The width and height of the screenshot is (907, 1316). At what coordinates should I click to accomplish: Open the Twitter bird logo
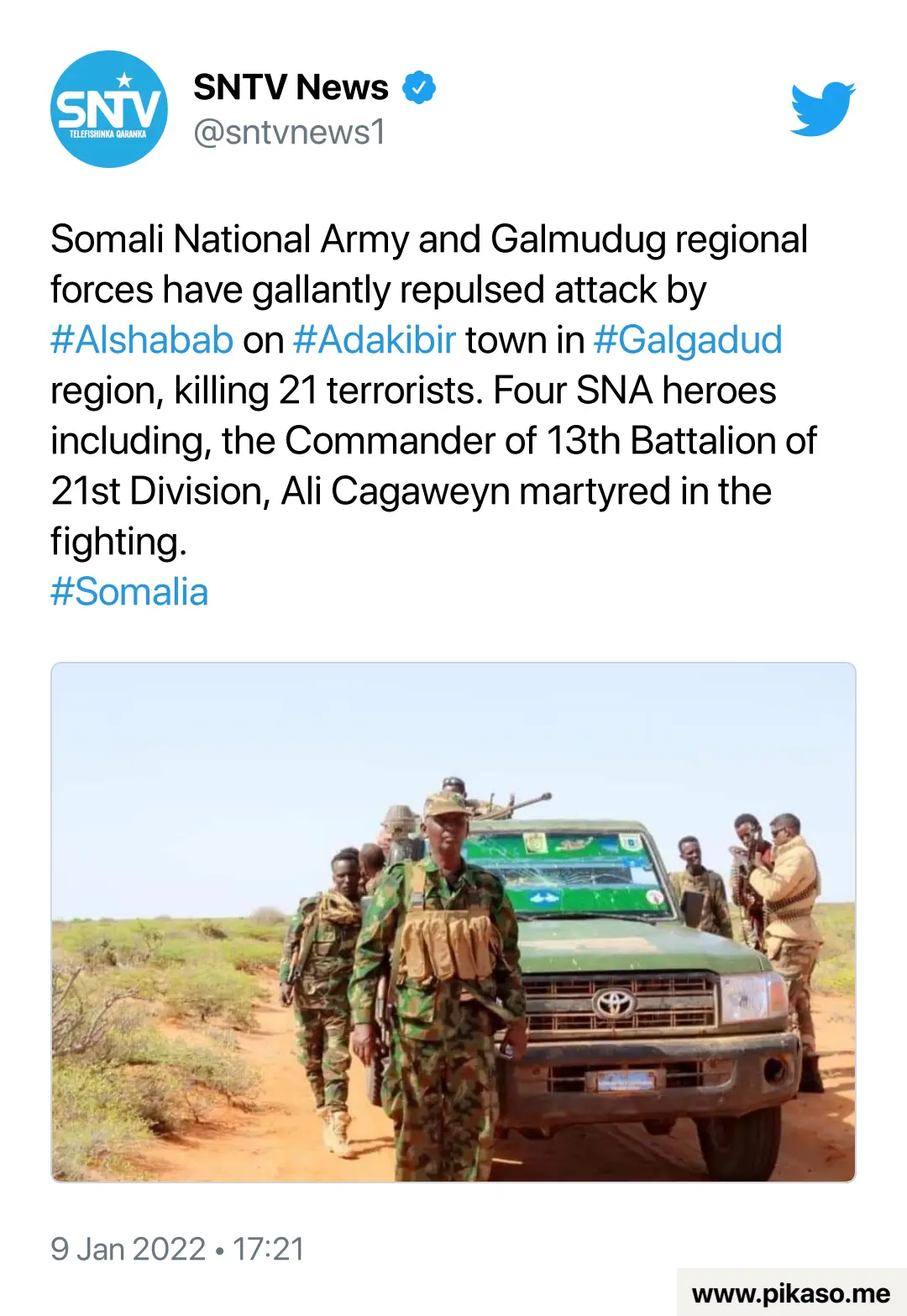823,108
